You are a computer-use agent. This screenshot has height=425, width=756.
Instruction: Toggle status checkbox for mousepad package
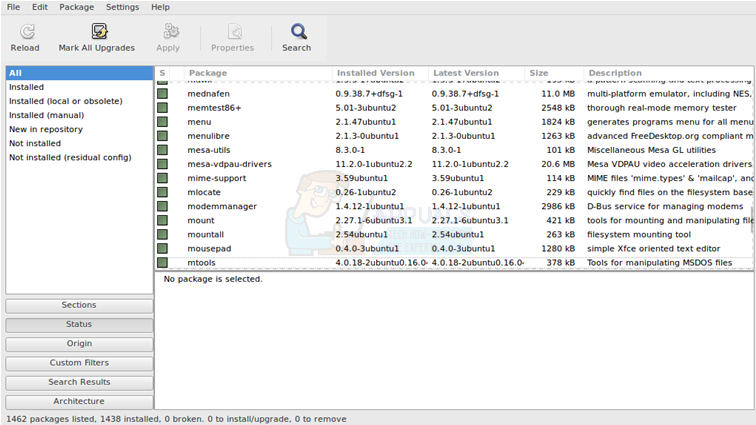pos(162,248)
